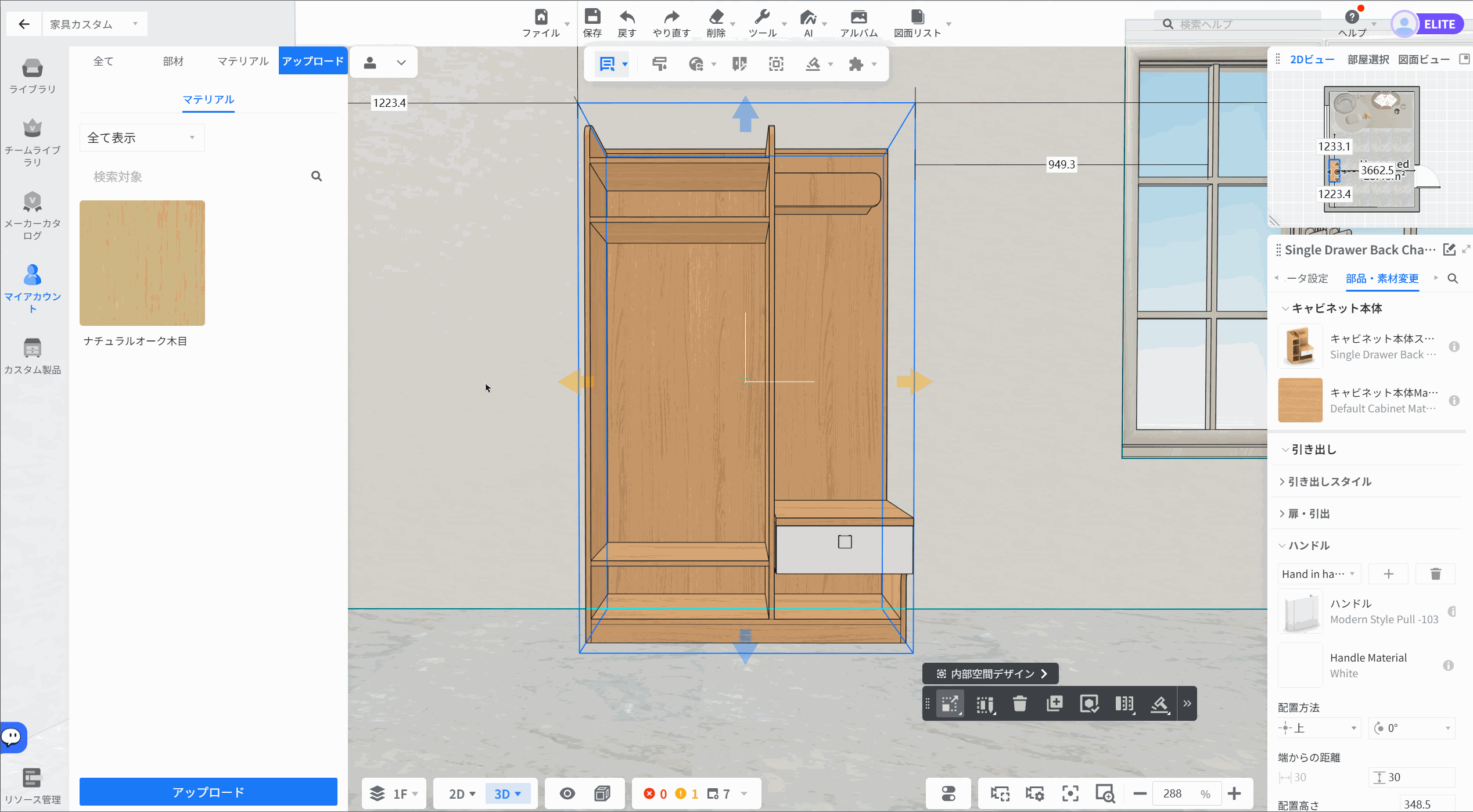Click the 内部空間デザイン button
This screenshot has width=1473, height=812.
pyautogui.click(x=990, y=674)
